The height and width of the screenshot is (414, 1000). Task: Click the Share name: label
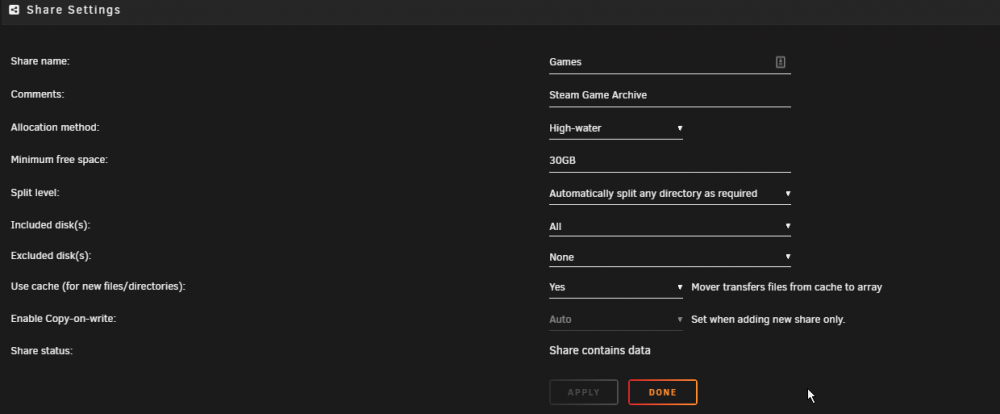point(40,61)
